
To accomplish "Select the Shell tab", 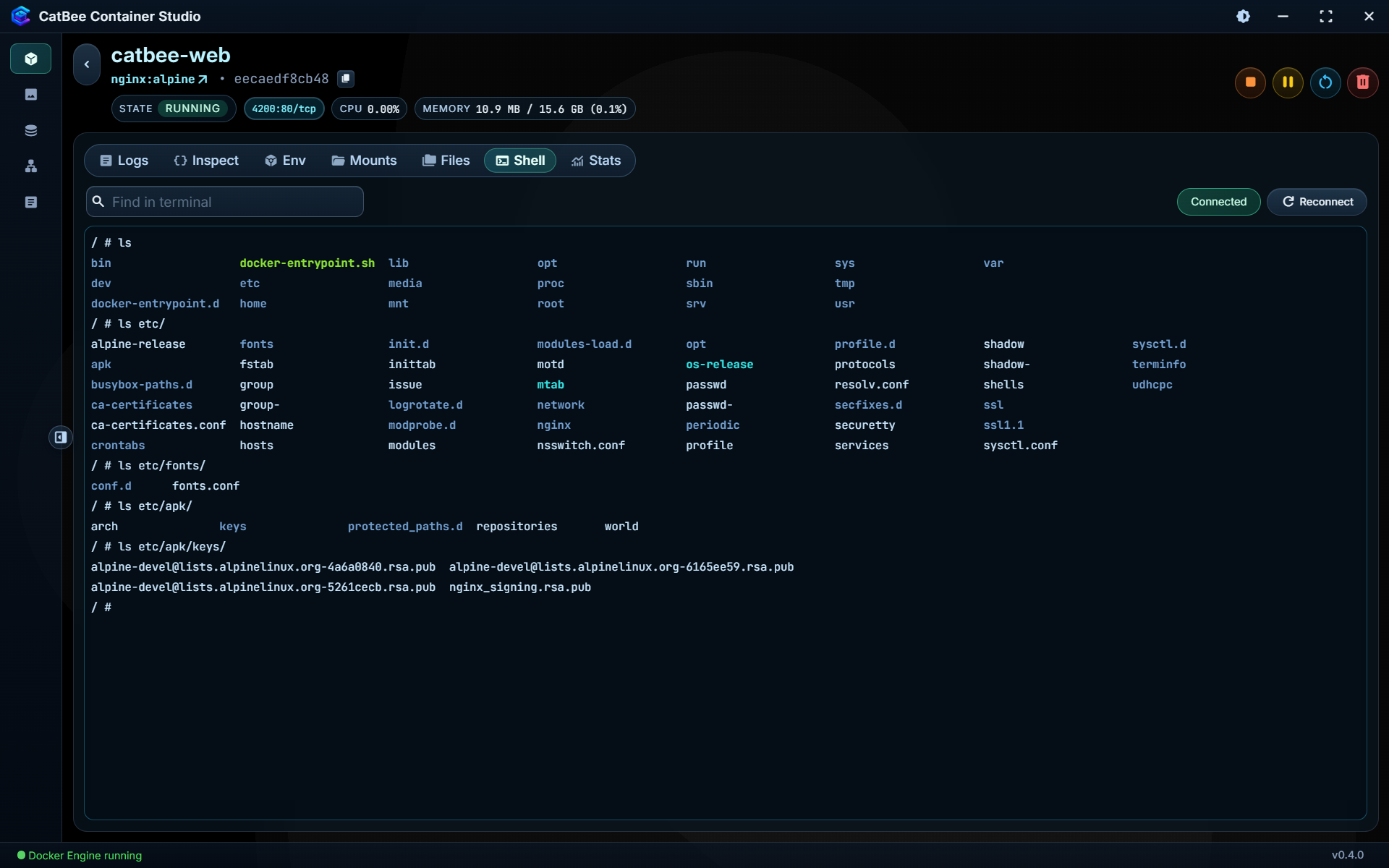I will click(520, 161).
